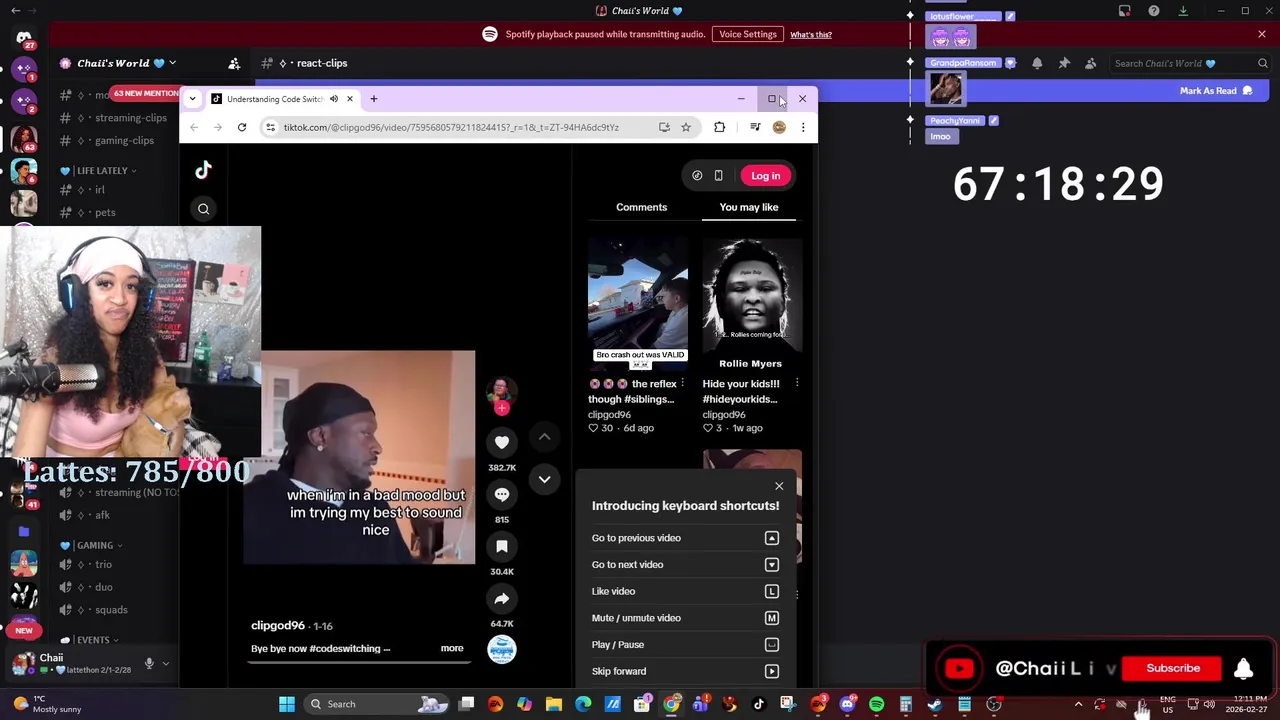Open the input device arrow beside the mic
1280x720 pixels.
(x=166, y=663)
